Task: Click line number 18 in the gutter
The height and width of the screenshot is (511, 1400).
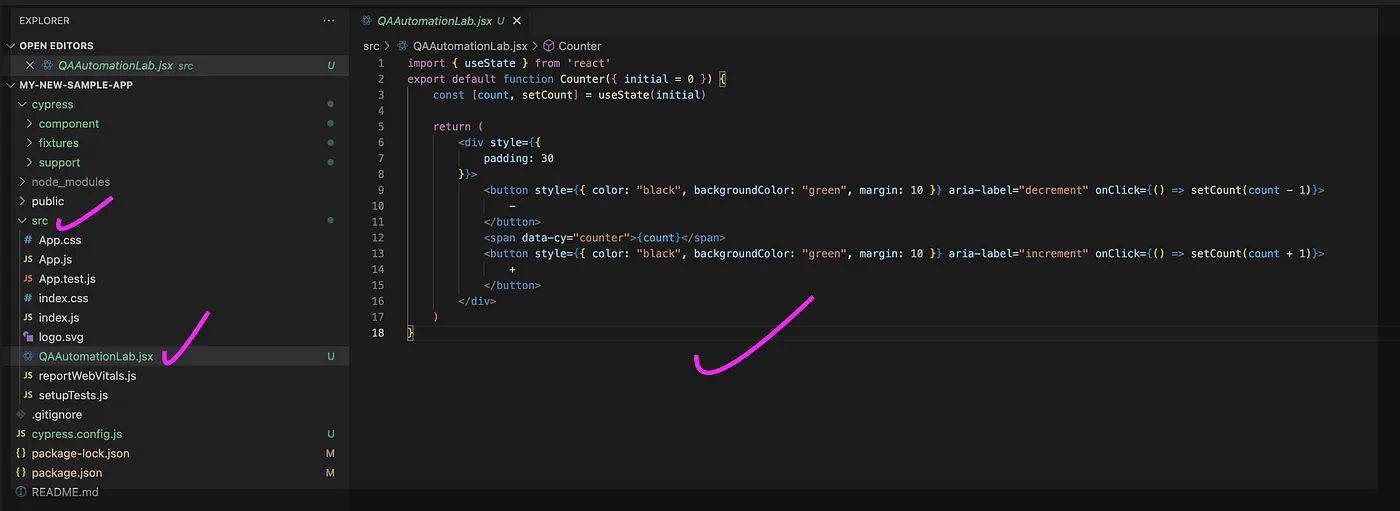Action: (x=378, y=333)
